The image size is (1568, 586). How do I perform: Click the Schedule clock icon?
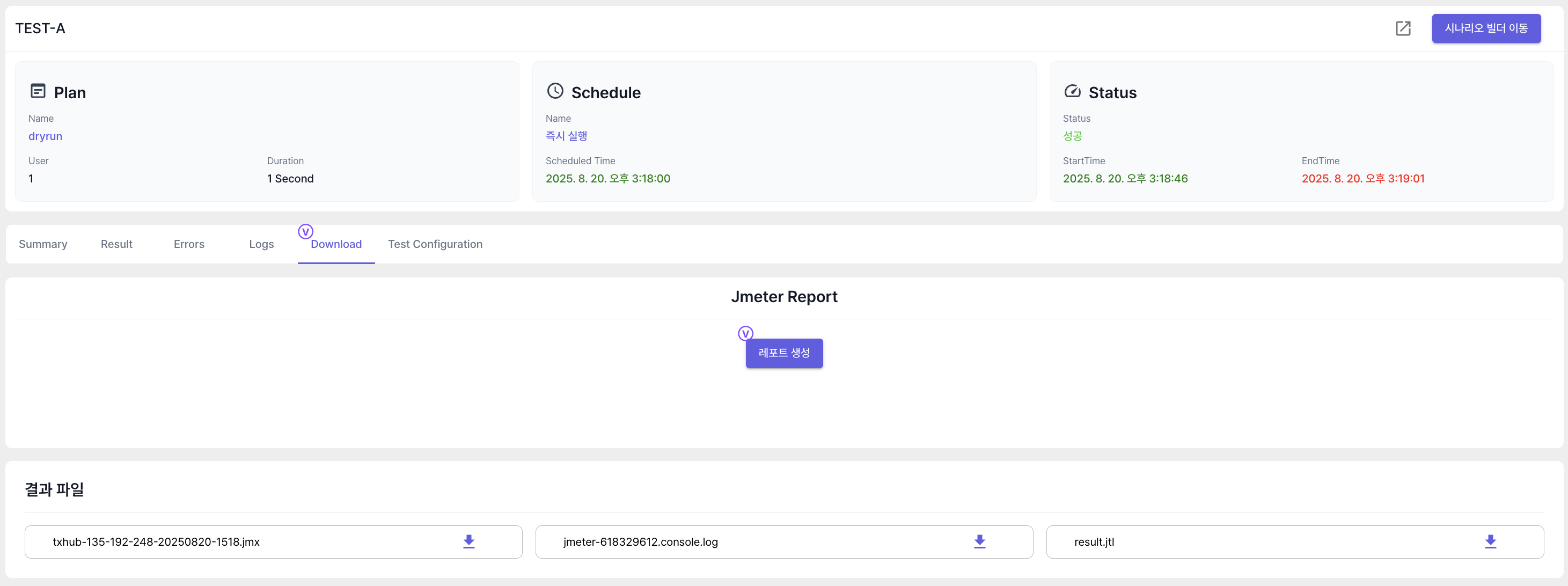[x=554, y=91]
